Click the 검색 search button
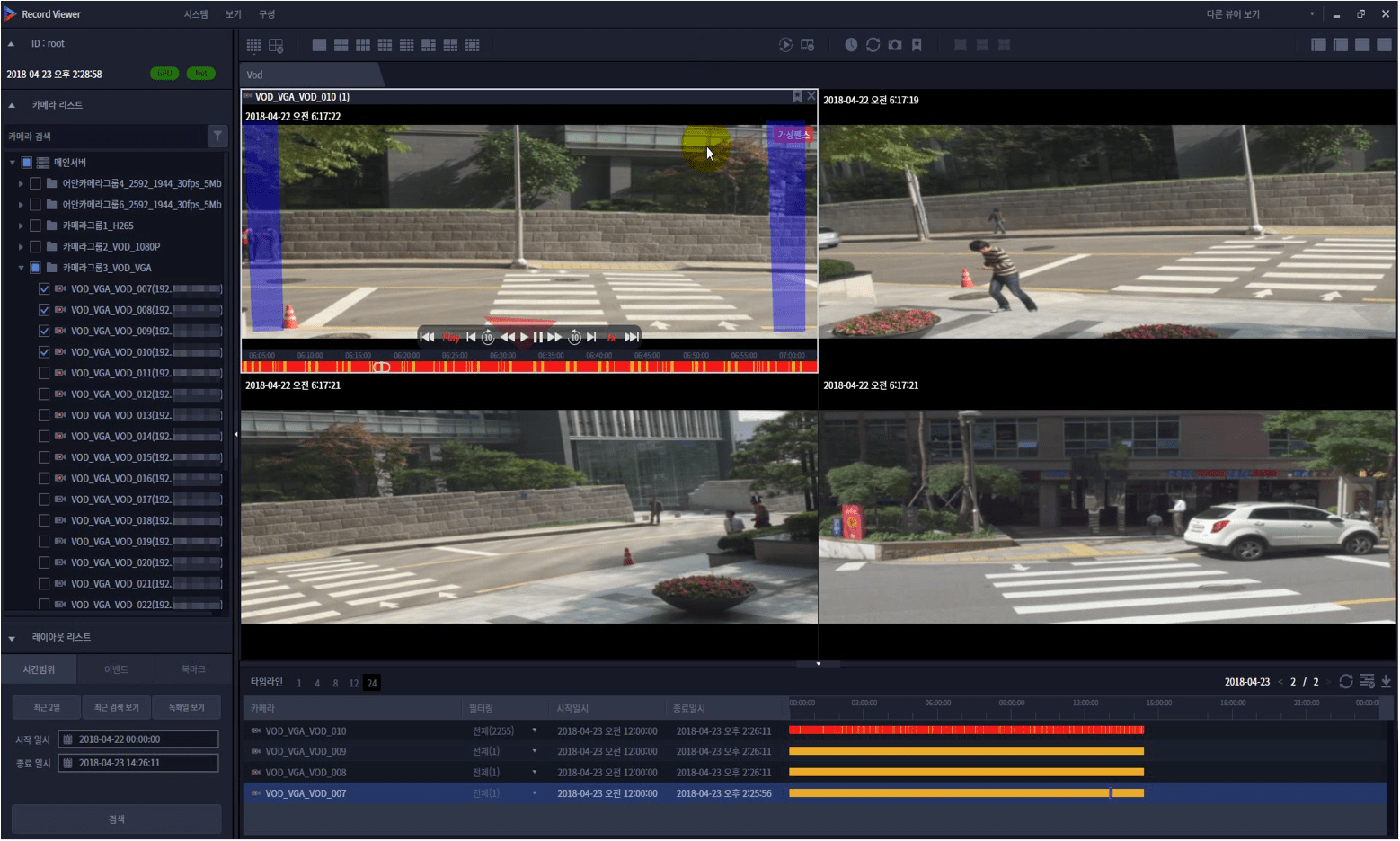 click(x=117, y=819)
